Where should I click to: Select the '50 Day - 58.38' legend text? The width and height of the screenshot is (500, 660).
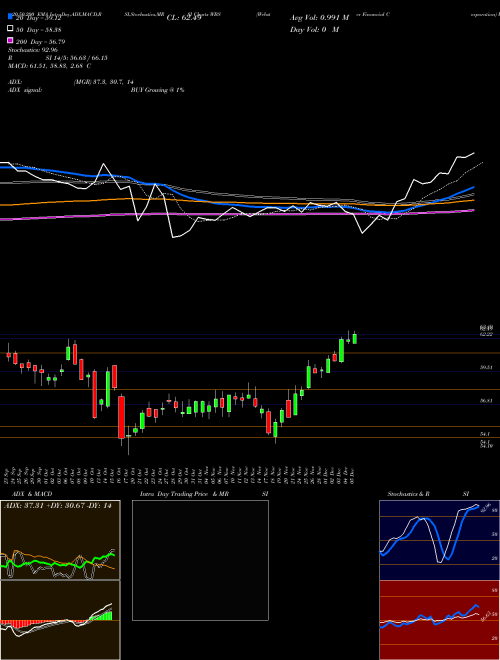[39, 30]
